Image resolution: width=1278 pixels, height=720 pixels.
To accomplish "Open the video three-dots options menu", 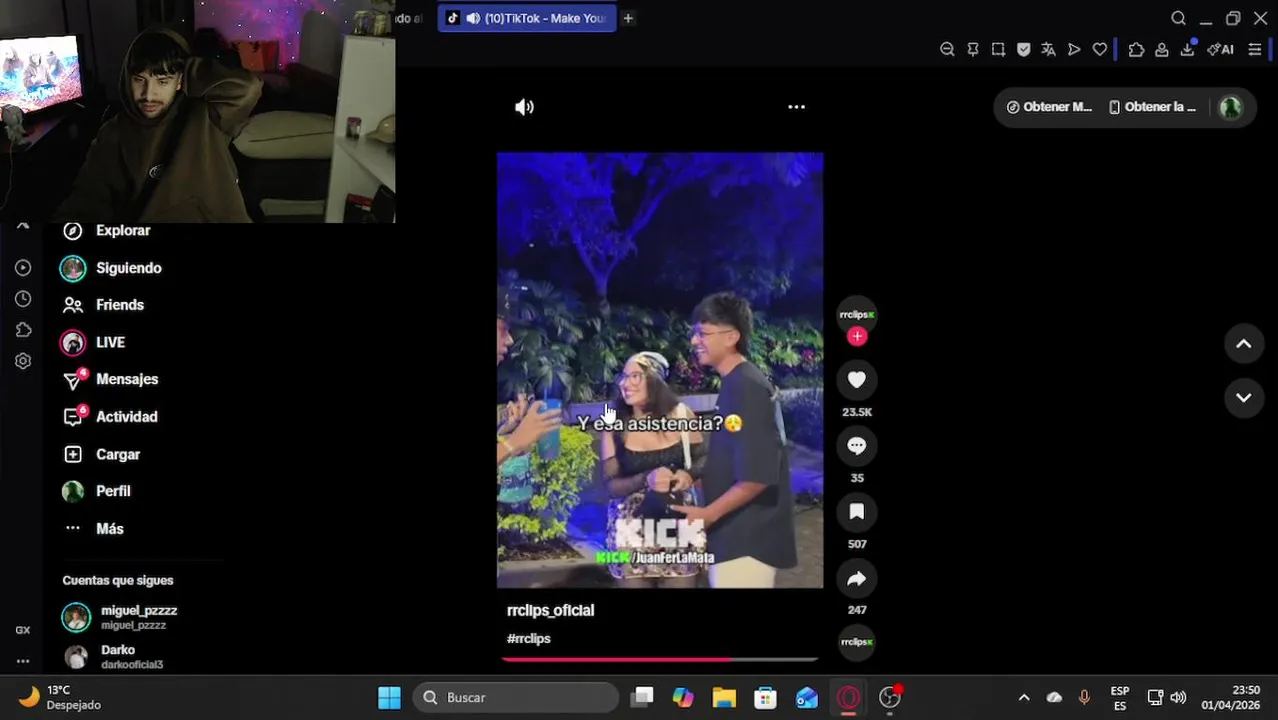I will tap(796, 107).
